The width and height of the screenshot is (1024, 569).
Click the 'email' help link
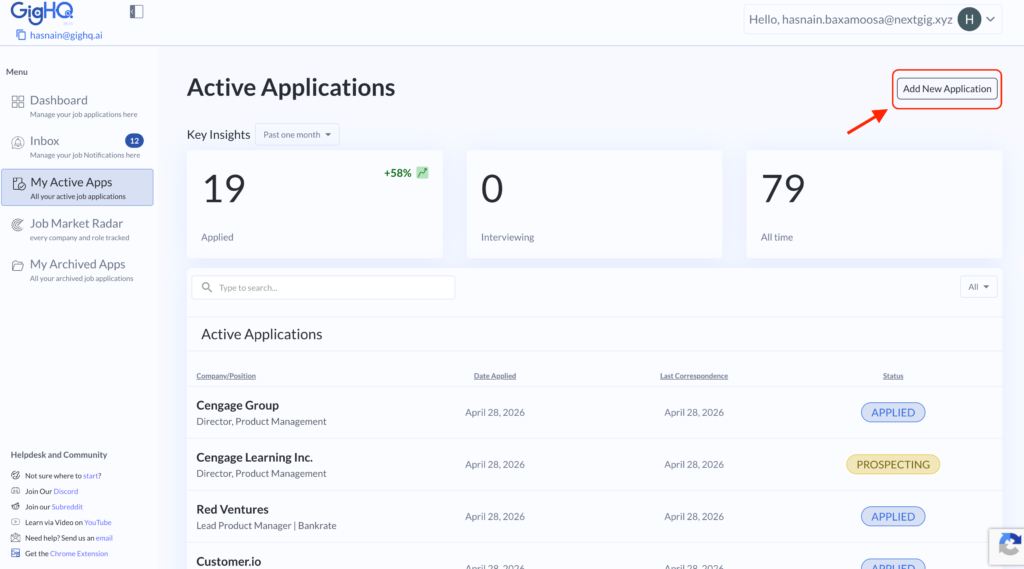pos(104,538)
